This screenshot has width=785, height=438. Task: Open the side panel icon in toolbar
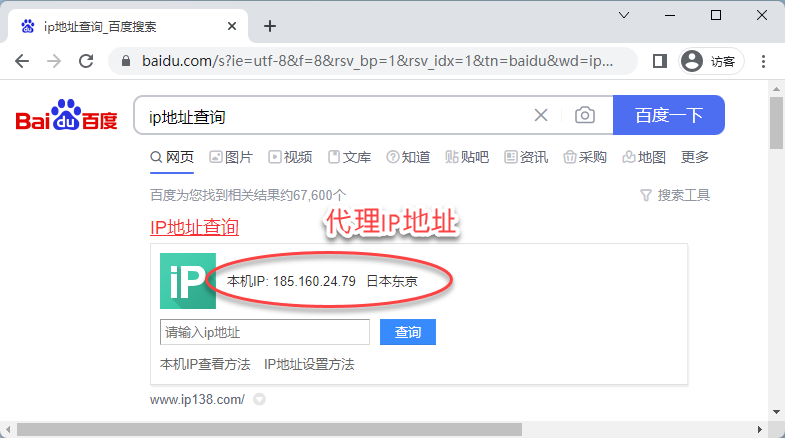pyautogui.click(x=660, y=61)
